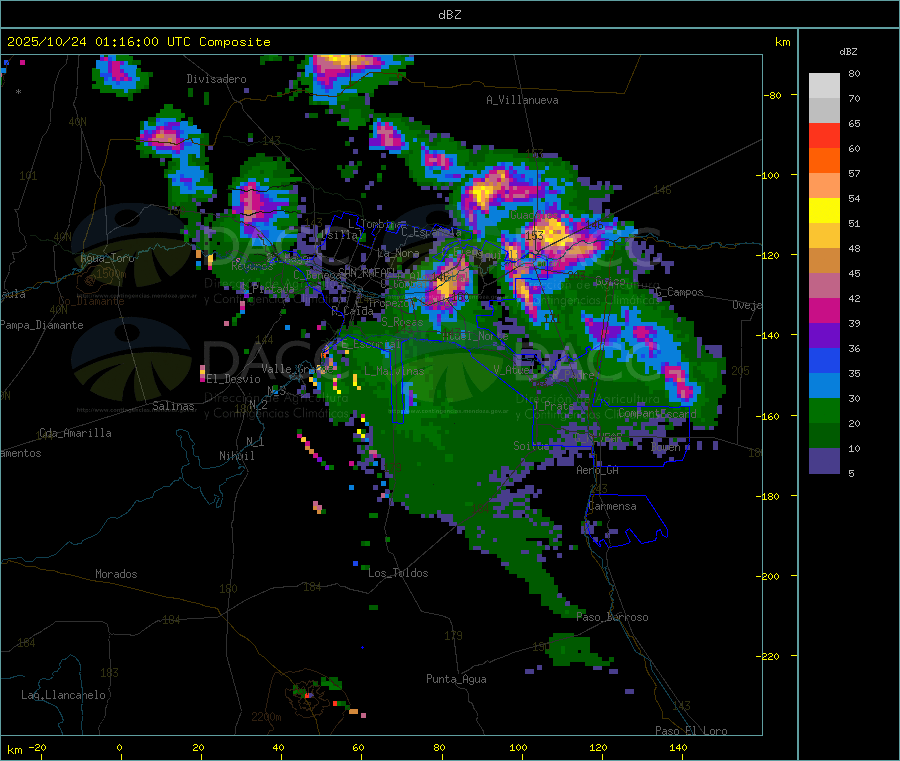Click the '-140' tick on the vertical km axis
The height and width of the screenshot is (761, 900).
767,335
